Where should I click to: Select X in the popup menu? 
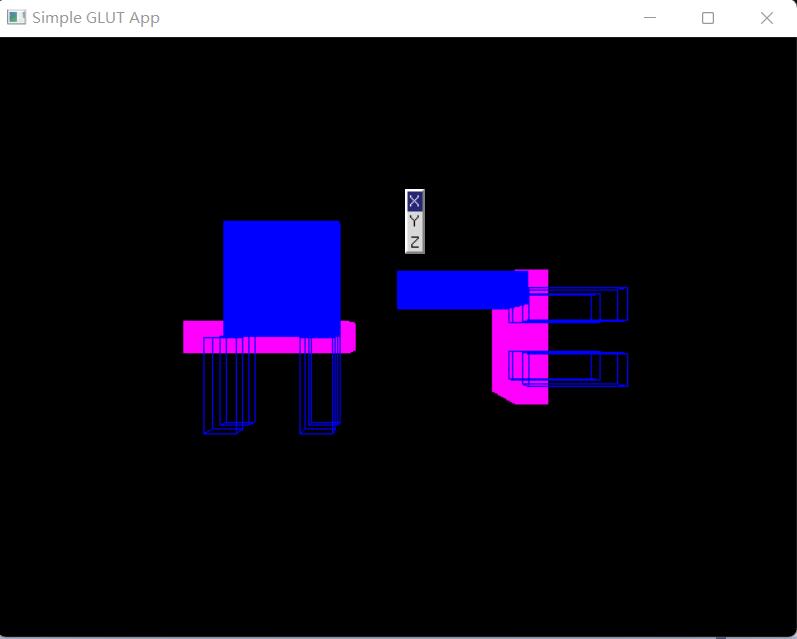[x=415, y=201]
